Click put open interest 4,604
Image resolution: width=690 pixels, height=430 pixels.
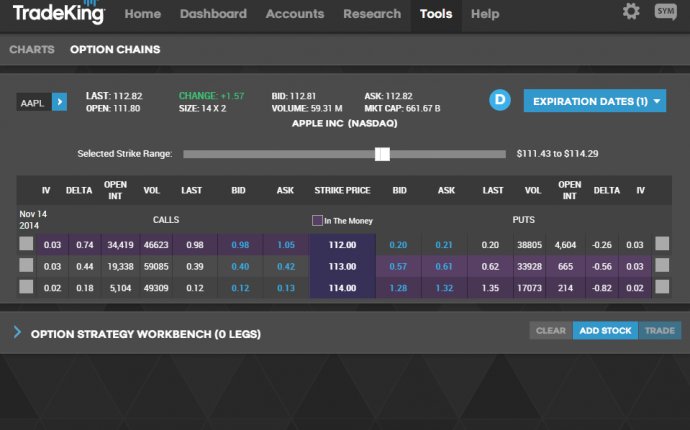pyautogui.click(x=565, y=245)
